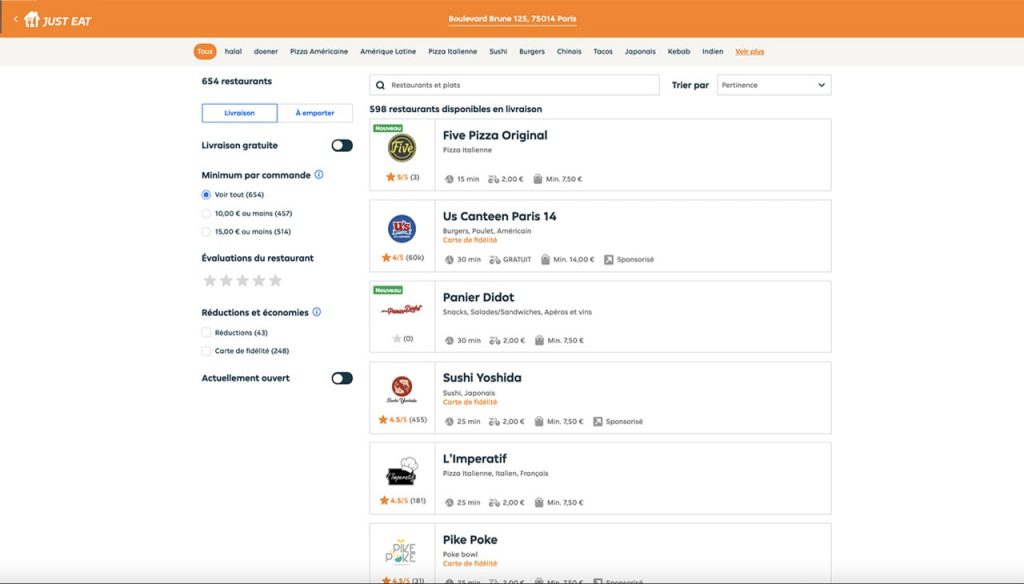Click clock icon in Five Pizza Original row
Viewport: 1024px width, 584px height.
coord(449,179)
